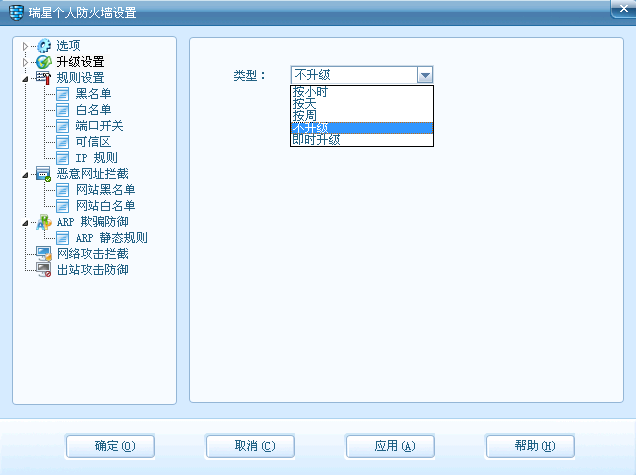Select the 出站攻击防御 tree label
Image resolution: width=636 pixels, height=475 pixels.
click(x=92, y=270)
